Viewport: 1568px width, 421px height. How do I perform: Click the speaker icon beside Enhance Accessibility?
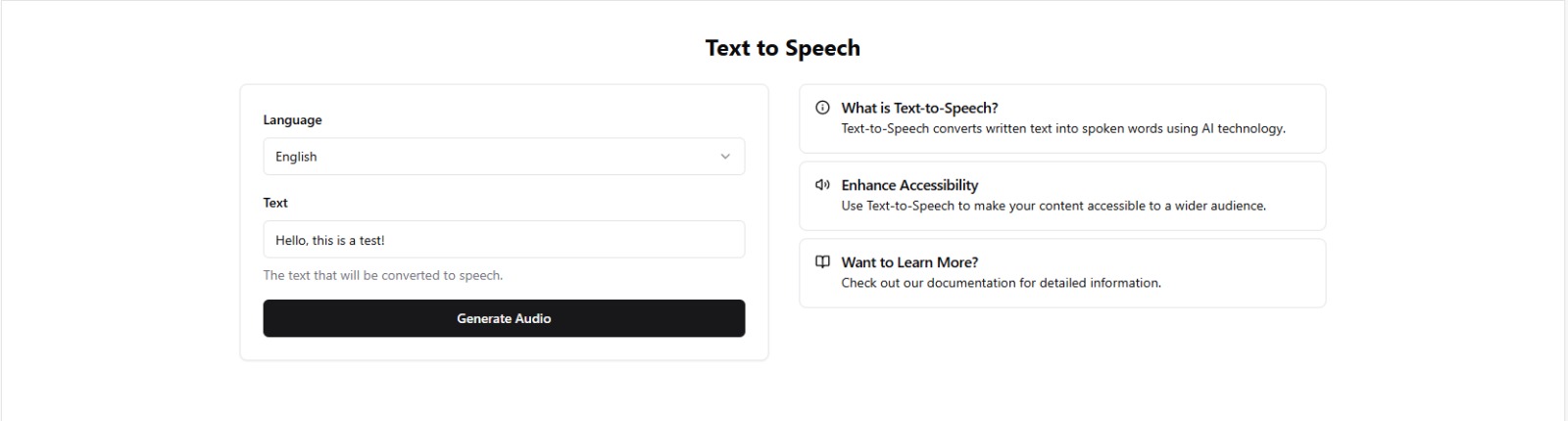[x=822, y=185]
